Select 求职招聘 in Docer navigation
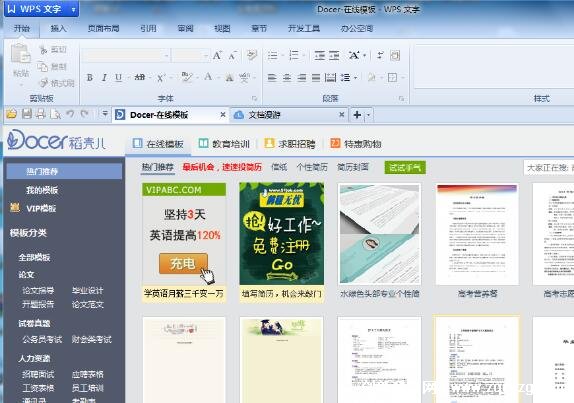 click(x=290, y=144)
